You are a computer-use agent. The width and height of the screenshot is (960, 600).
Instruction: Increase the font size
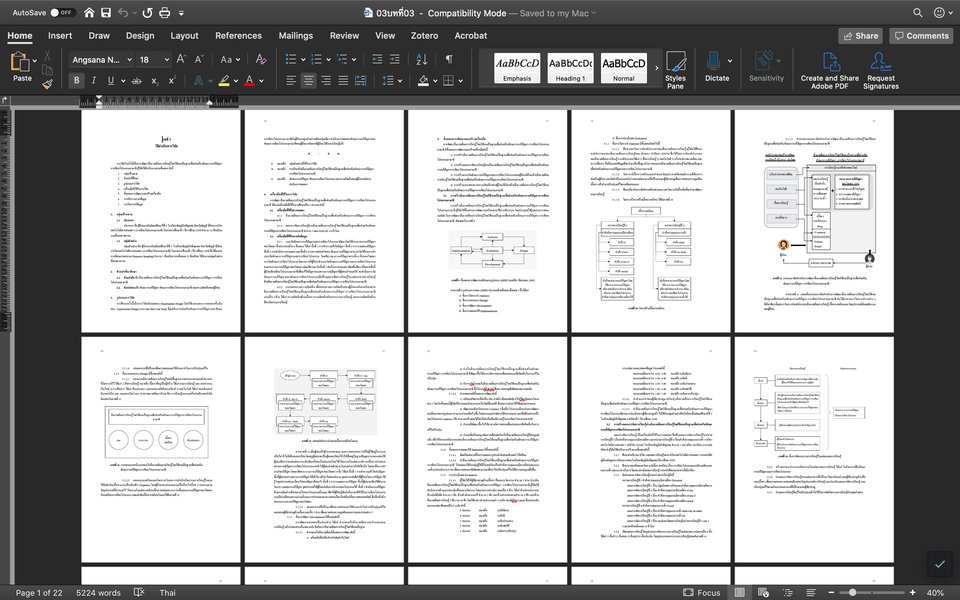(x=181, y=59)
